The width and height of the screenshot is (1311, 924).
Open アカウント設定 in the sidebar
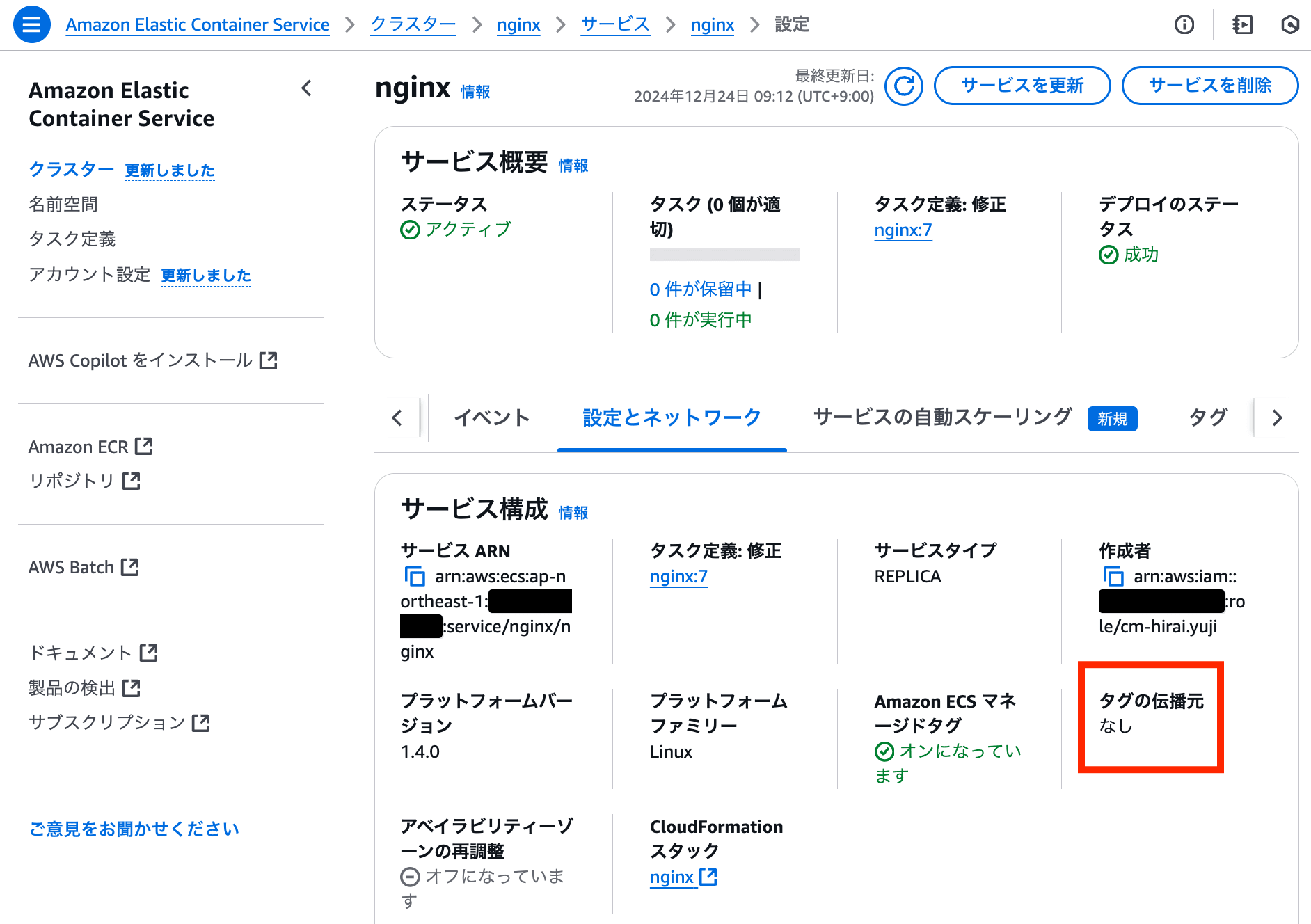[90, 275]
